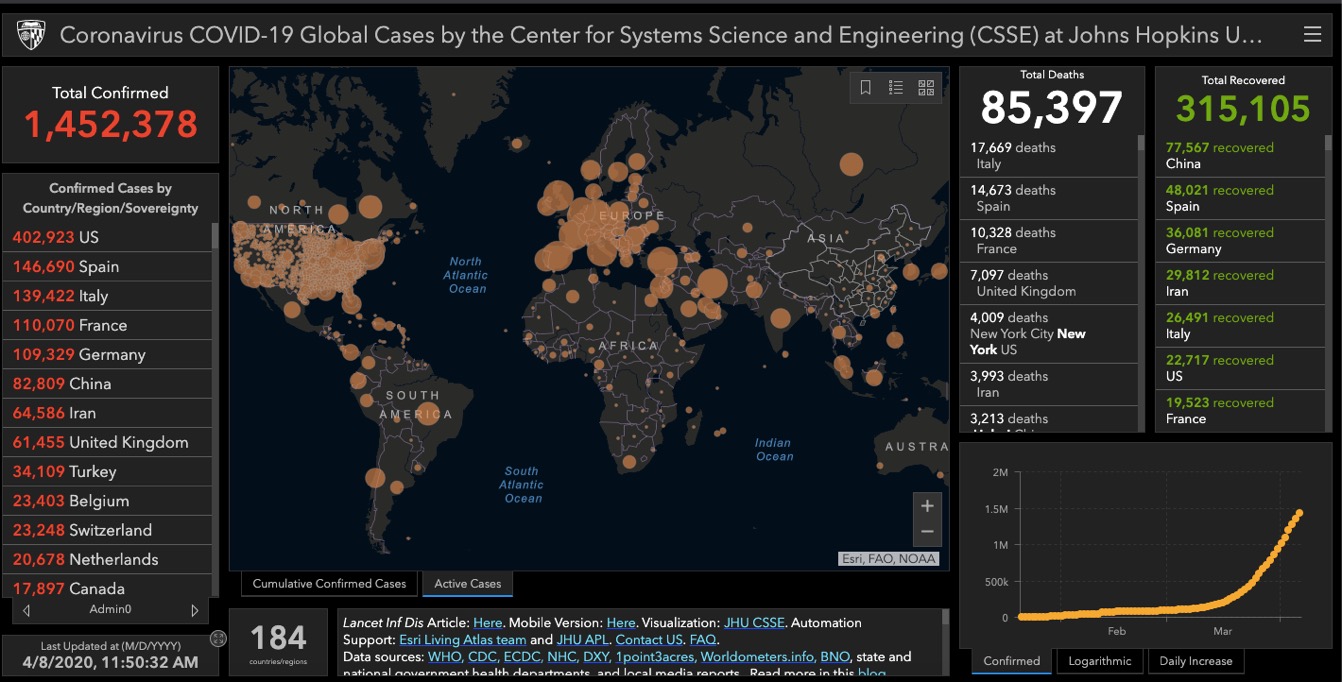Select the 23,248 Switzerland row

[x=108, y=530]
